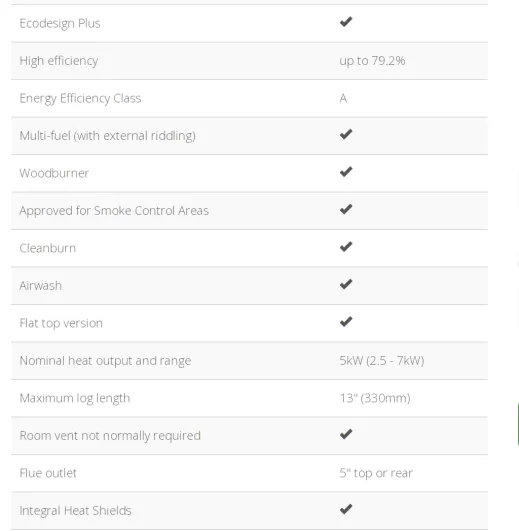Click the Flue outlet label
519x531 pixels.
[48, 473]
